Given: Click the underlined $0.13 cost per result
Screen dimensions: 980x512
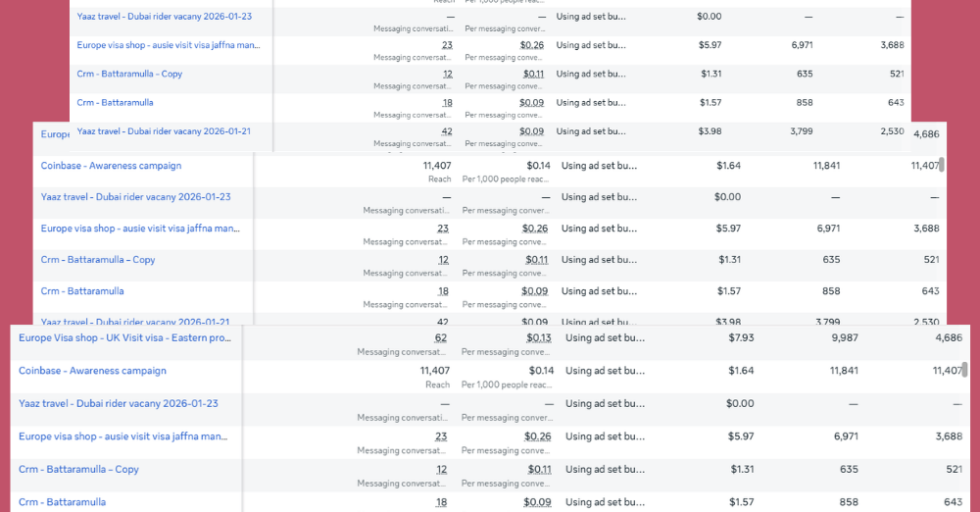Looking at the screenshot, I should [x=537, y=338].
